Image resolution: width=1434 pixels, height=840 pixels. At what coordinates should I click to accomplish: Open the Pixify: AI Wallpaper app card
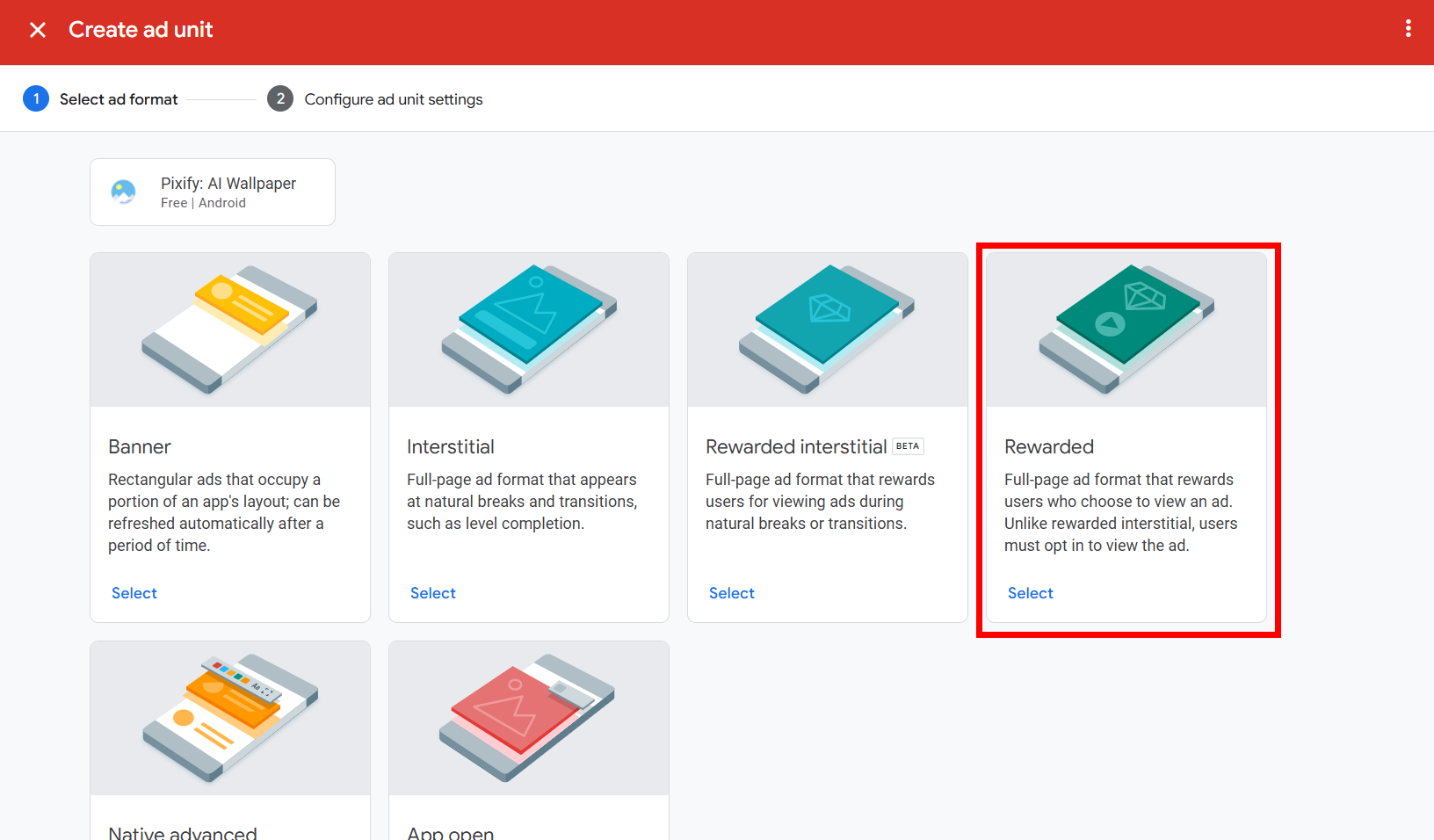tap(213, 192)
